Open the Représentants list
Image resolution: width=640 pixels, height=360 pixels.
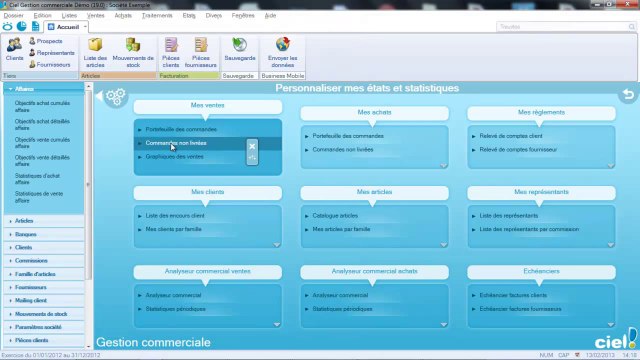[51, 53]
